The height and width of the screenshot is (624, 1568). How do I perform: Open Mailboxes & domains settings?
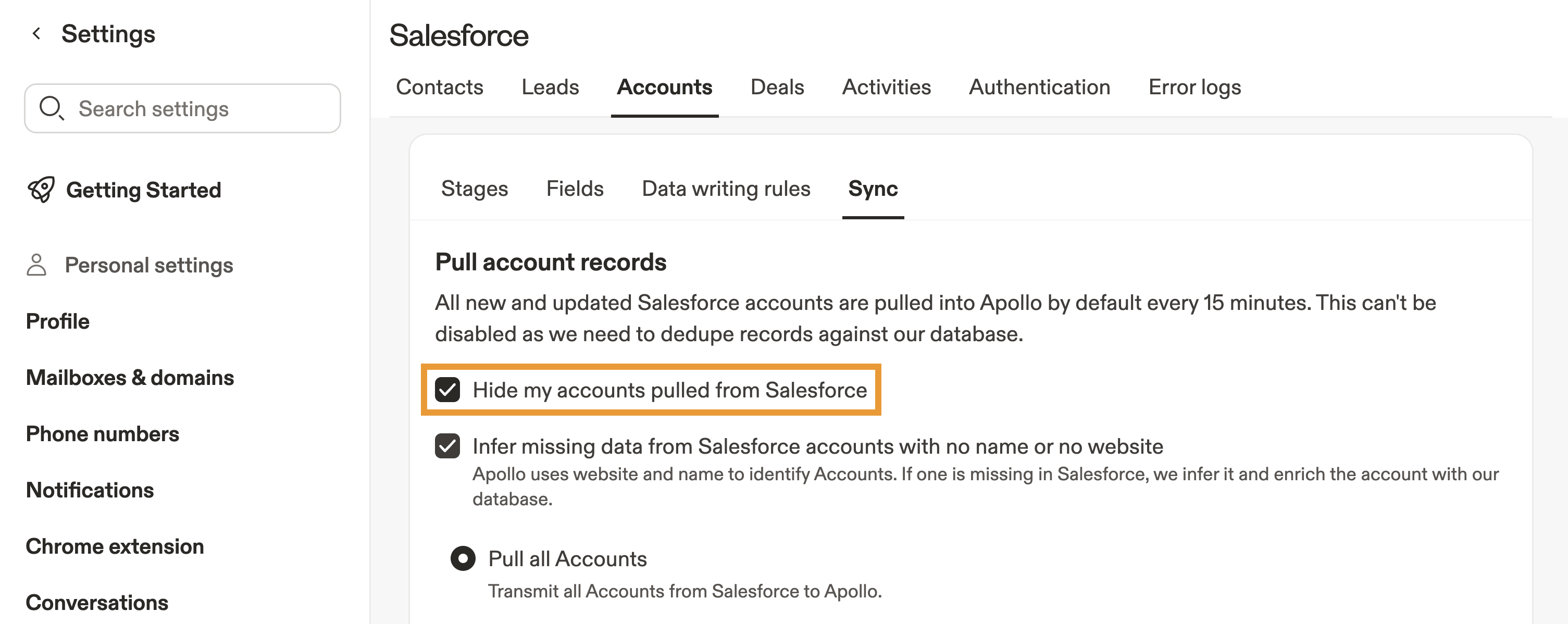(x=130, y=378)
